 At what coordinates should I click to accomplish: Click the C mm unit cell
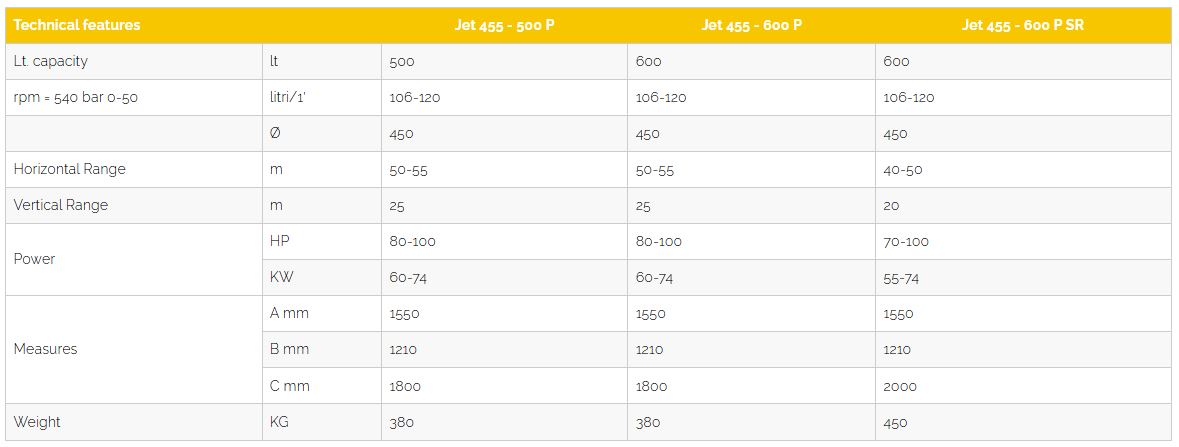click(290, 385)
